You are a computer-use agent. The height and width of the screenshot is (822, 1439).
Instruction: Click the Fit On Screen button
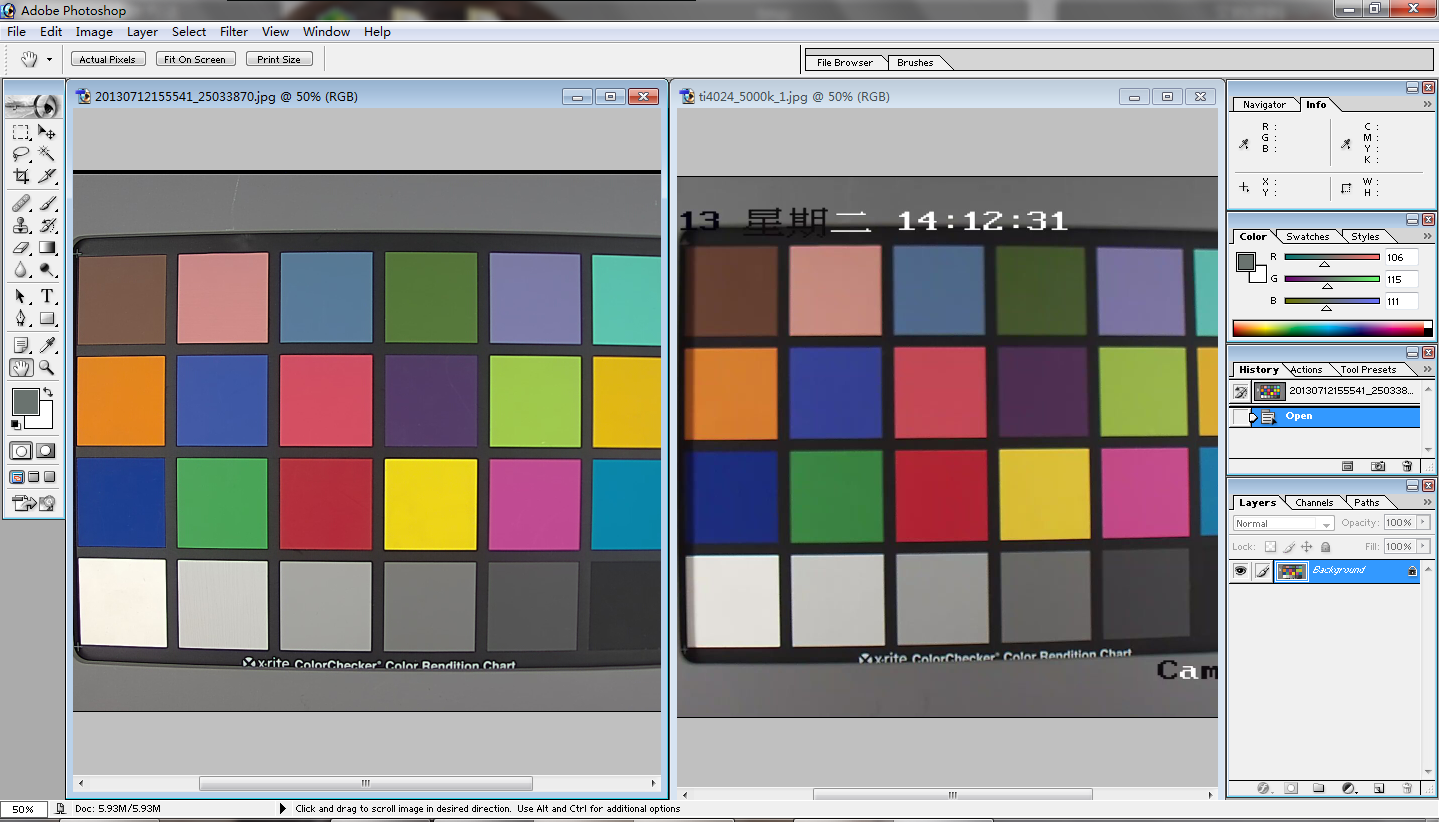[196, 59]
